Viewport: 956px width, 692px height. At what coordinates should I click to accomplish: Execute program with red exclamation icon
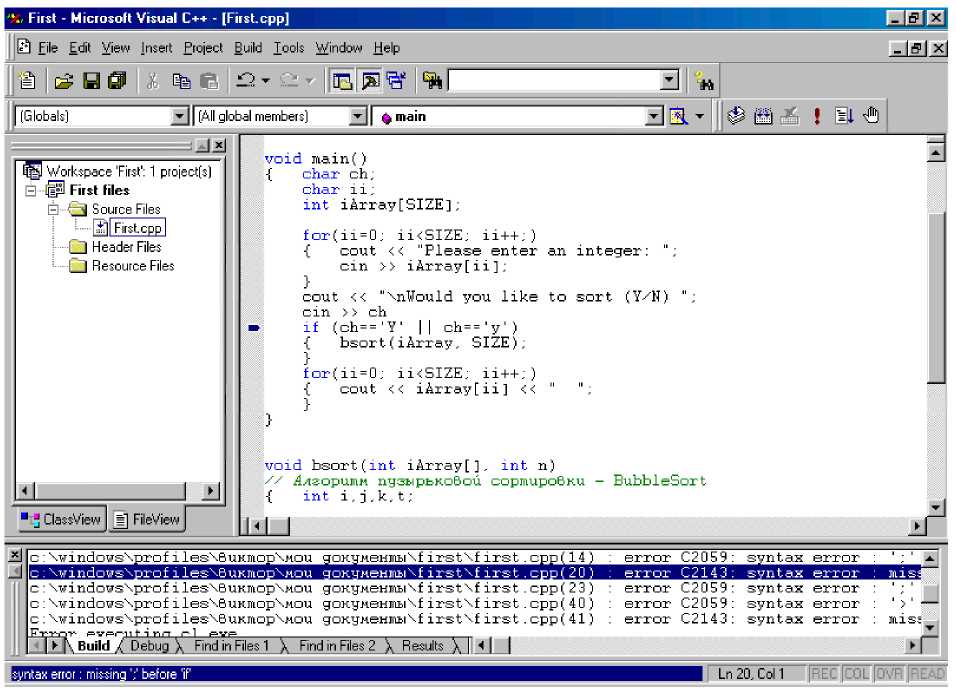817,115
